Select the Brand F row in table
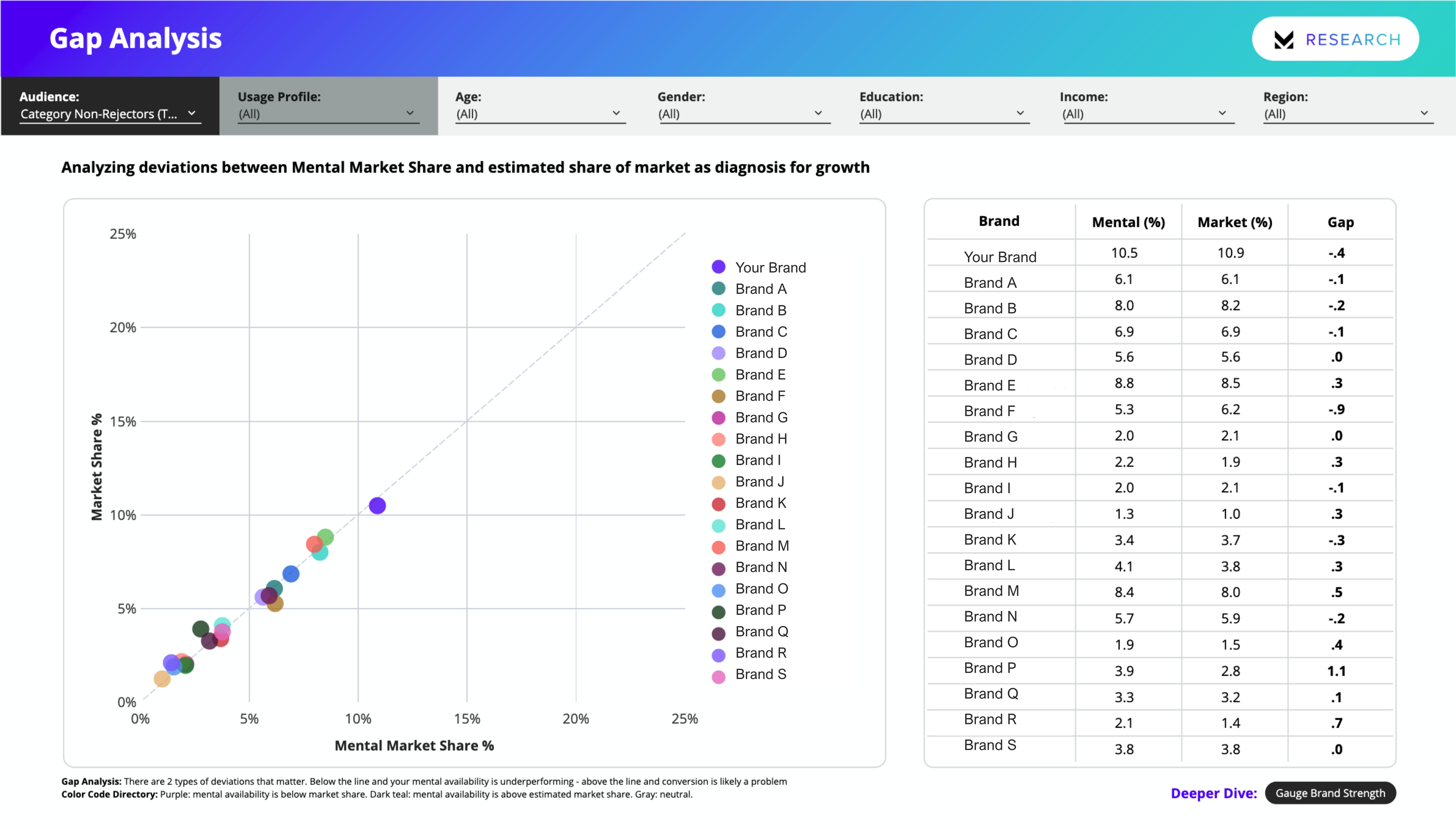This screenshot has width=1456, height=829. point(991,410)
